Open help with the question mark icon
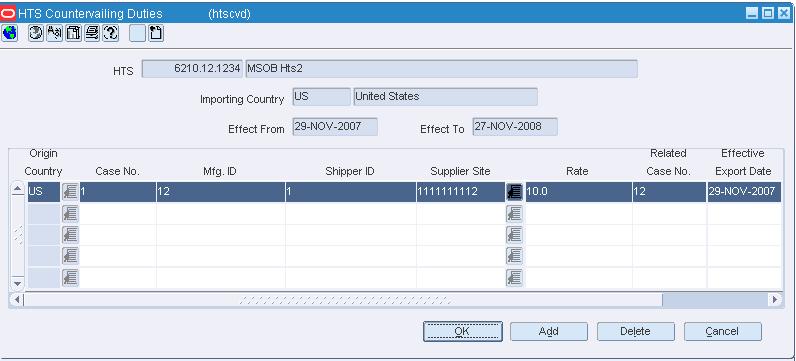The height and width of the screenshot is (361, 796). 111,33
